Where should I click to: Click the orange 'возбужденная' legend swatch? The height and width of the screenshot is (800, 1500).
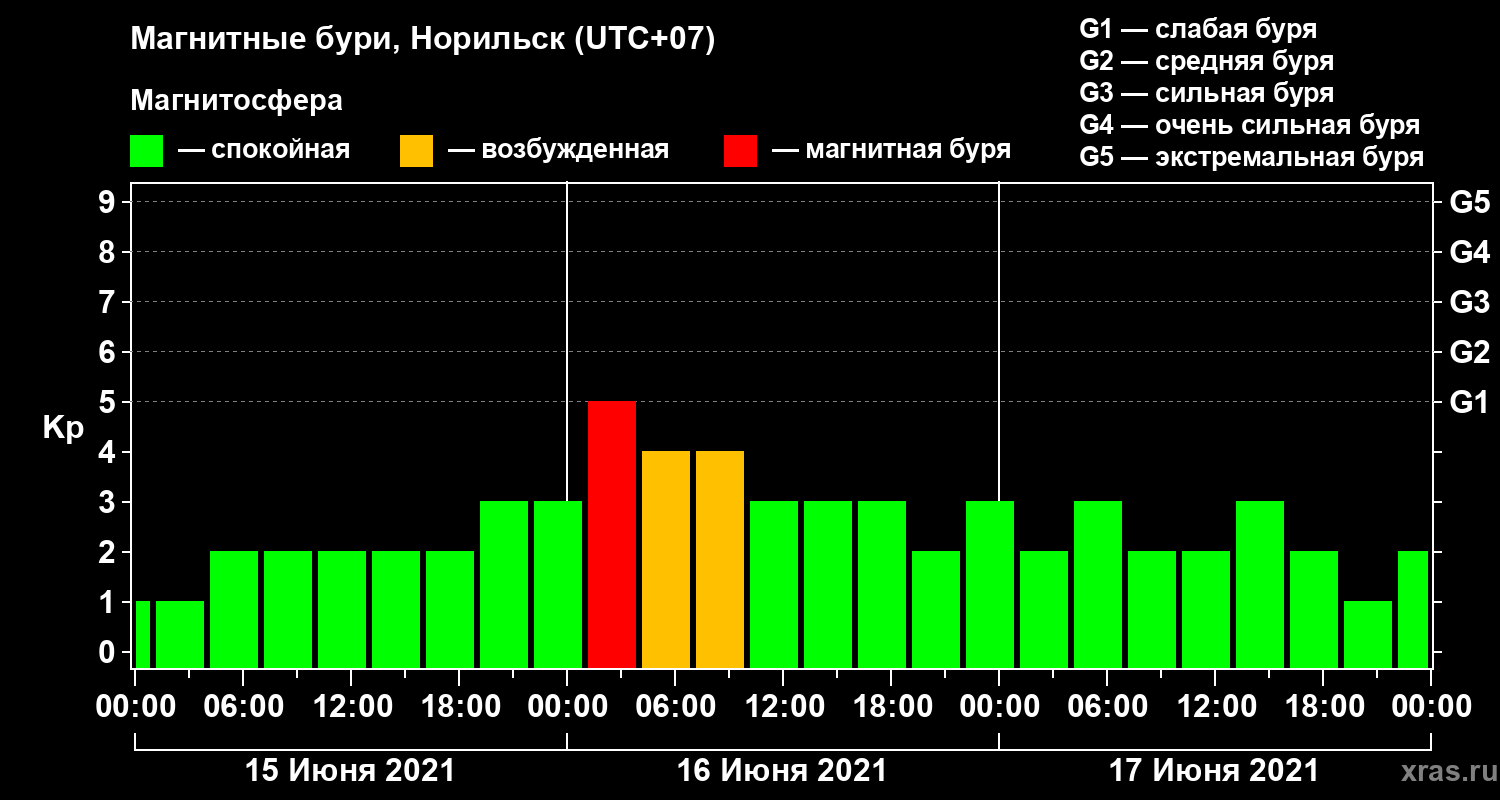416,151
